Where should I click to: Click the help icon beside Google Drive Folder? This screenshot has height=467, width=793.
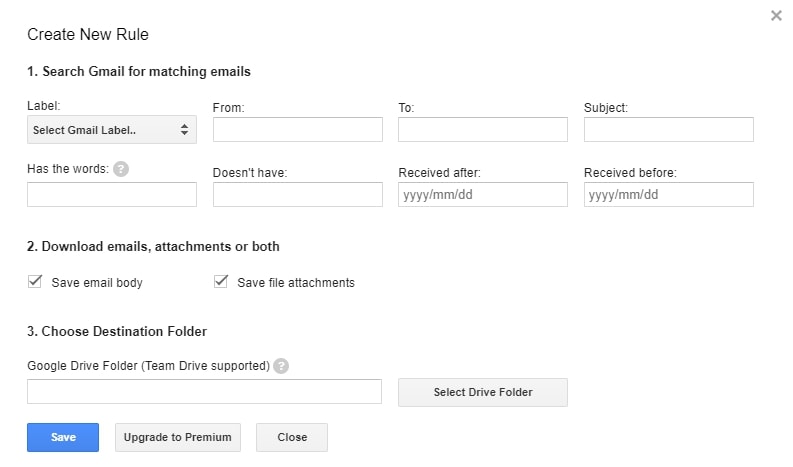[281, 366]
